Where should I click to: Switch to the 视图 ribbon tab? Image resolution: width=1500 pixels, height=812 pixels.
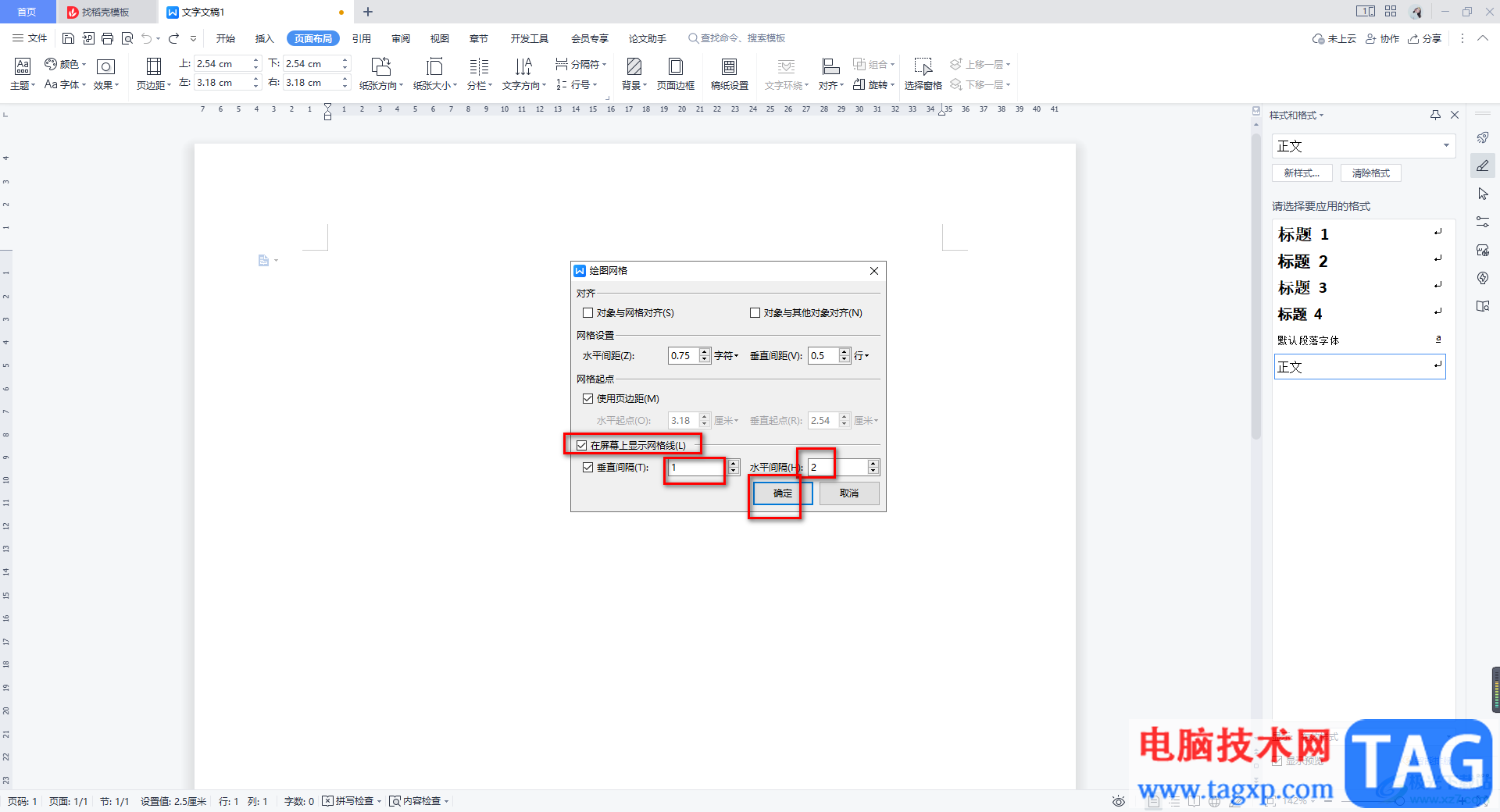(x=440, y=38)
